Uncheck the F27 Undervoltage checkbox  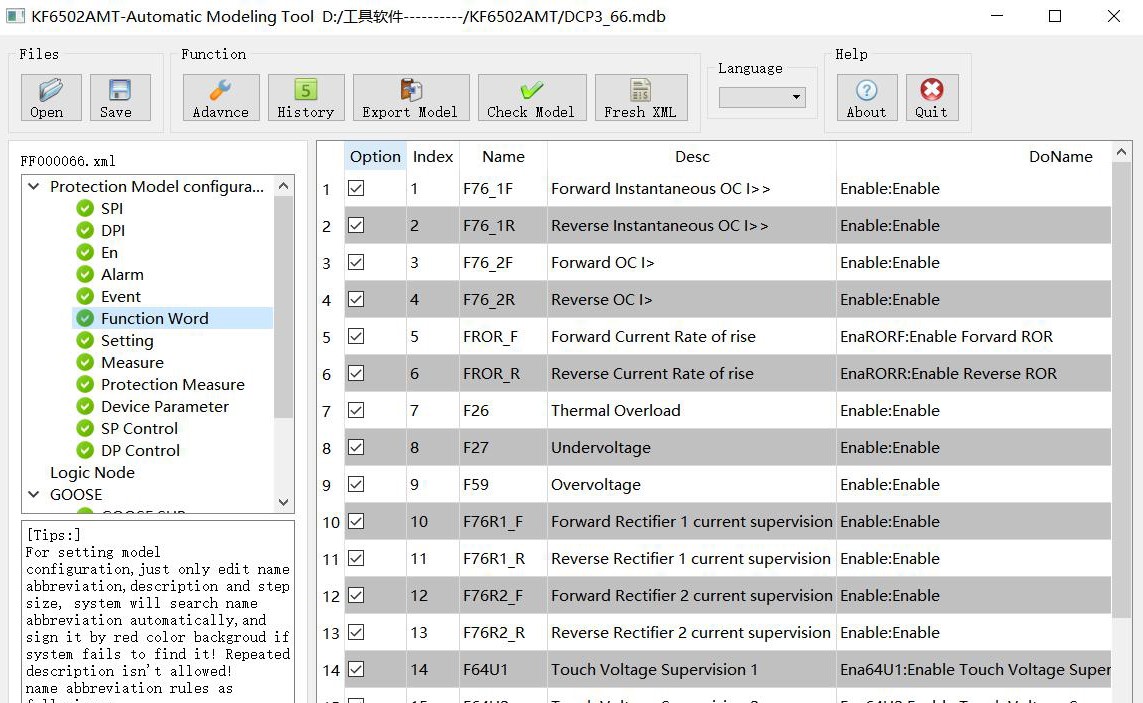click(356, 447)
